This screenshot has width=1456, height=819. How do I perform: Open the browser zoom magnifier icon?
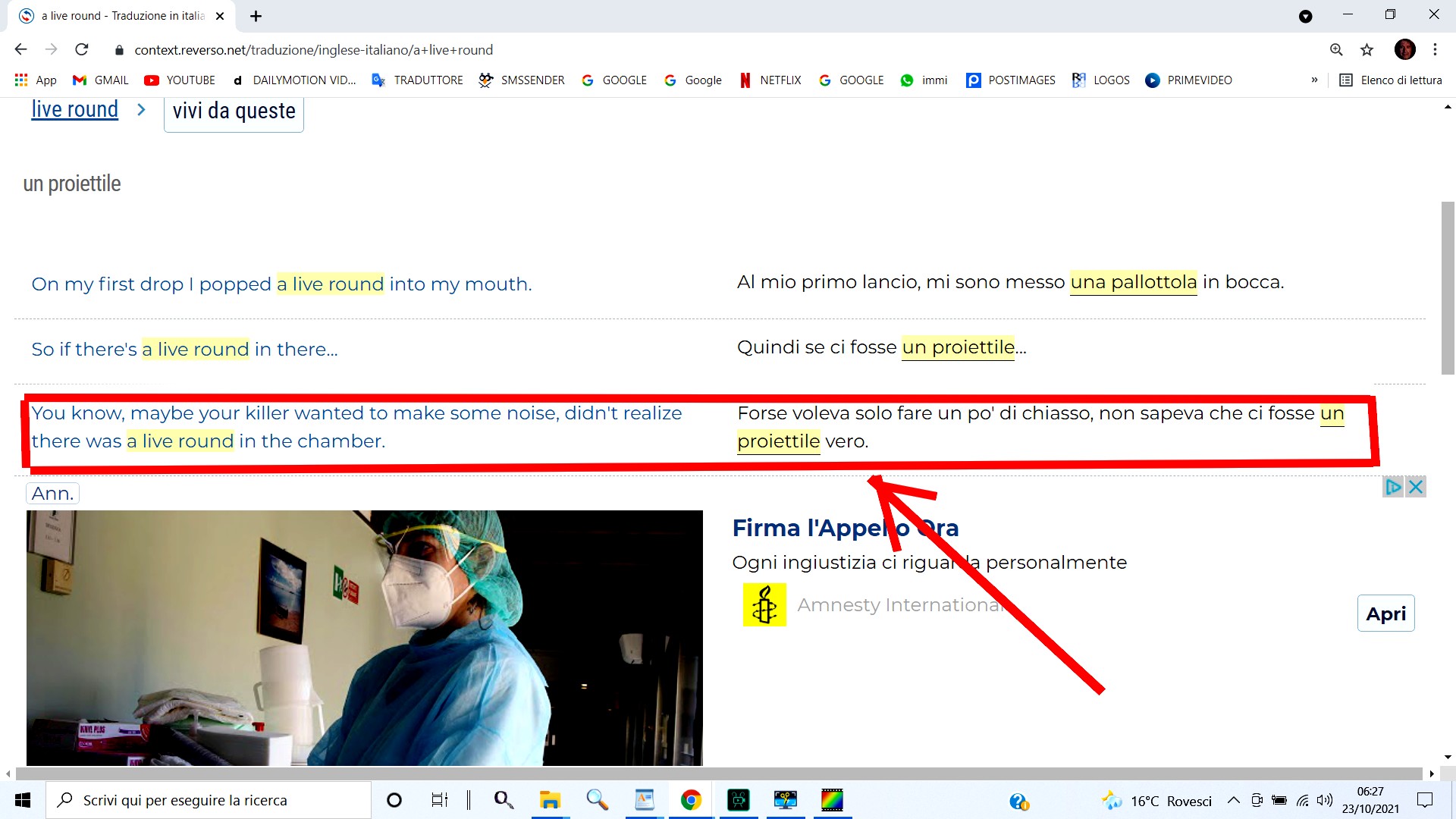click(x=1336, y=50)
